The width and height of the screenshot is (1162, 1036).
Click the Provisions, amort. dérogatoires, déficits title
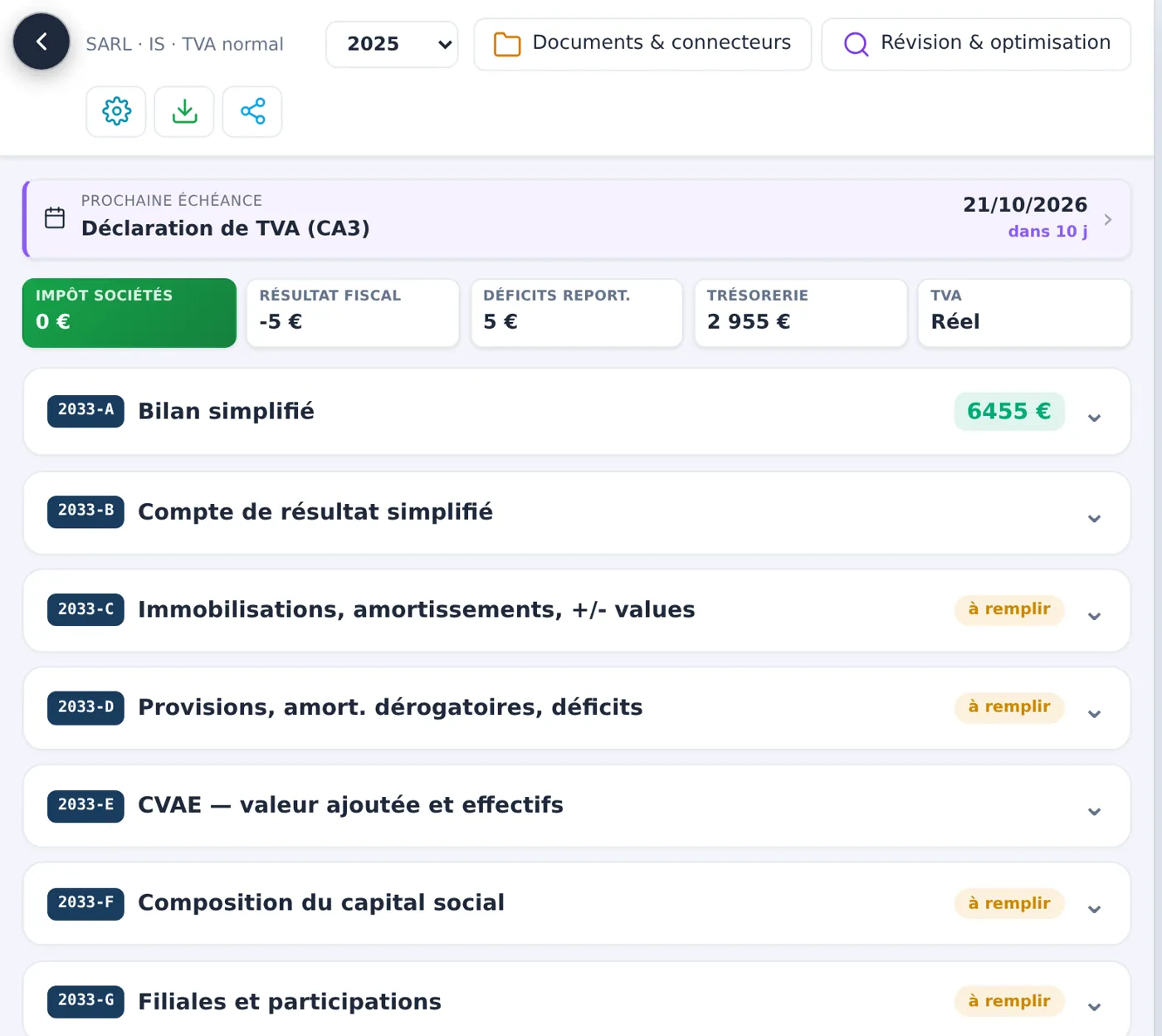click(390, 707)
